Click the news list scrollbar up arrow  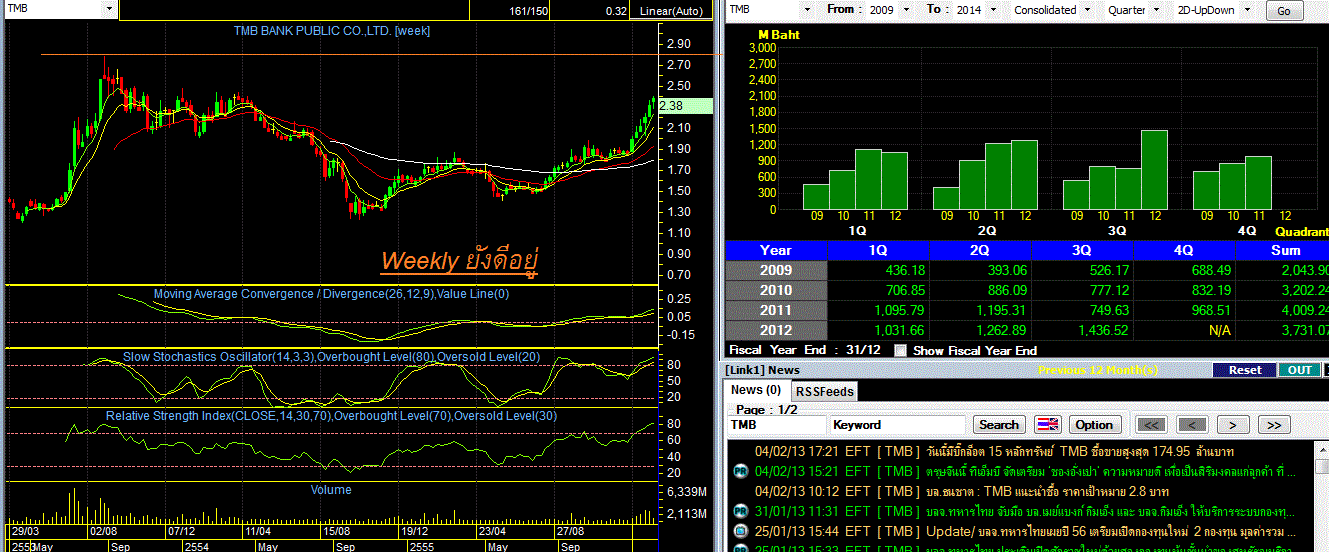[1322, 448]
